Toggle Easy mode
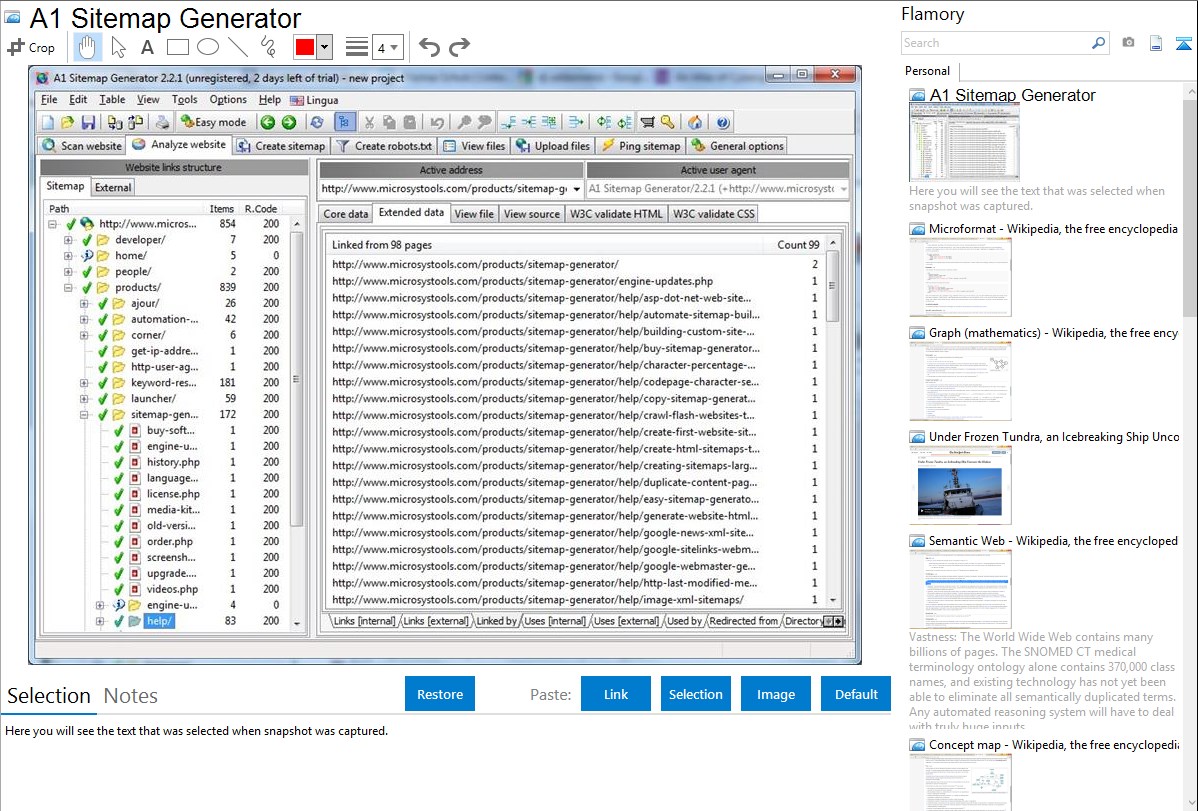 [213, 122]
